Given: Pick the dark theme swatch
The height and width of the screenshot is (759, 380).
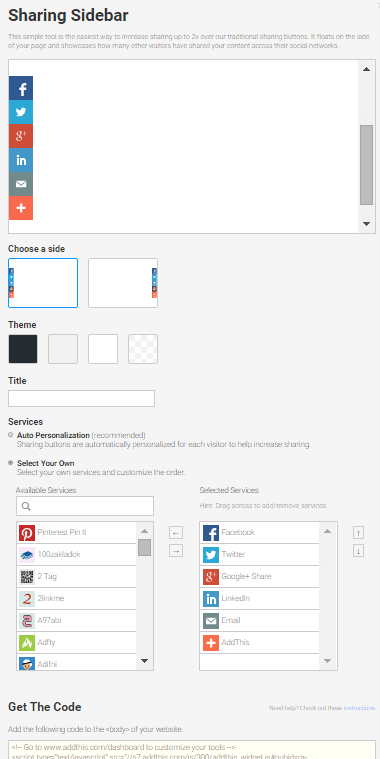Looking at the screenshot, I should pos(23,349).
